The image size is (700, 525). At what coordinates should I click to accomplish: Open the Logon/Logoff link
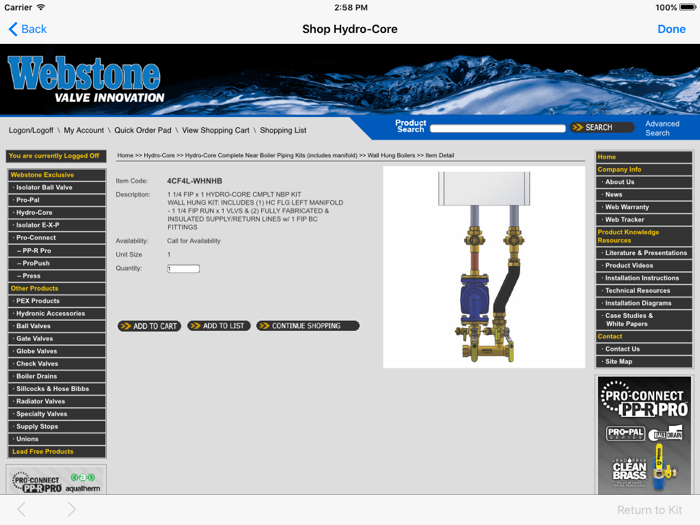[31, 130]
